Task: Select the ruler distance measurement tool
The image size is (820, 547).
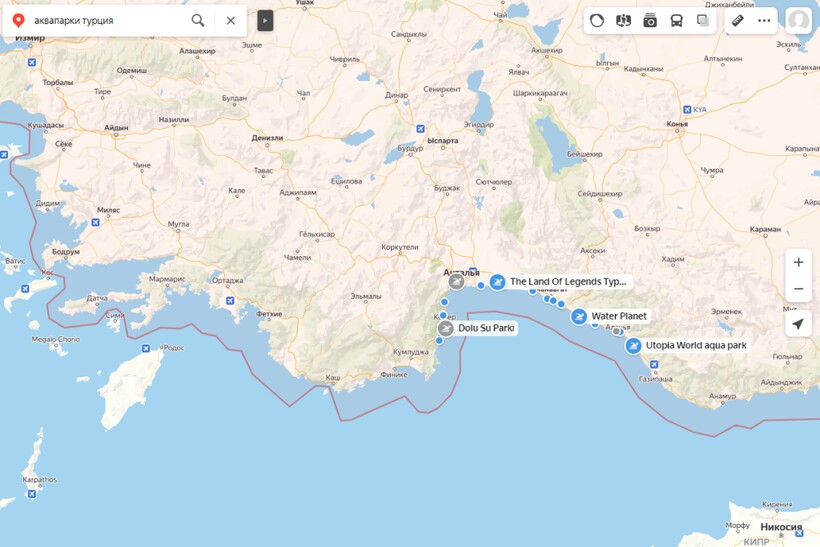Action: click(738, 20)
